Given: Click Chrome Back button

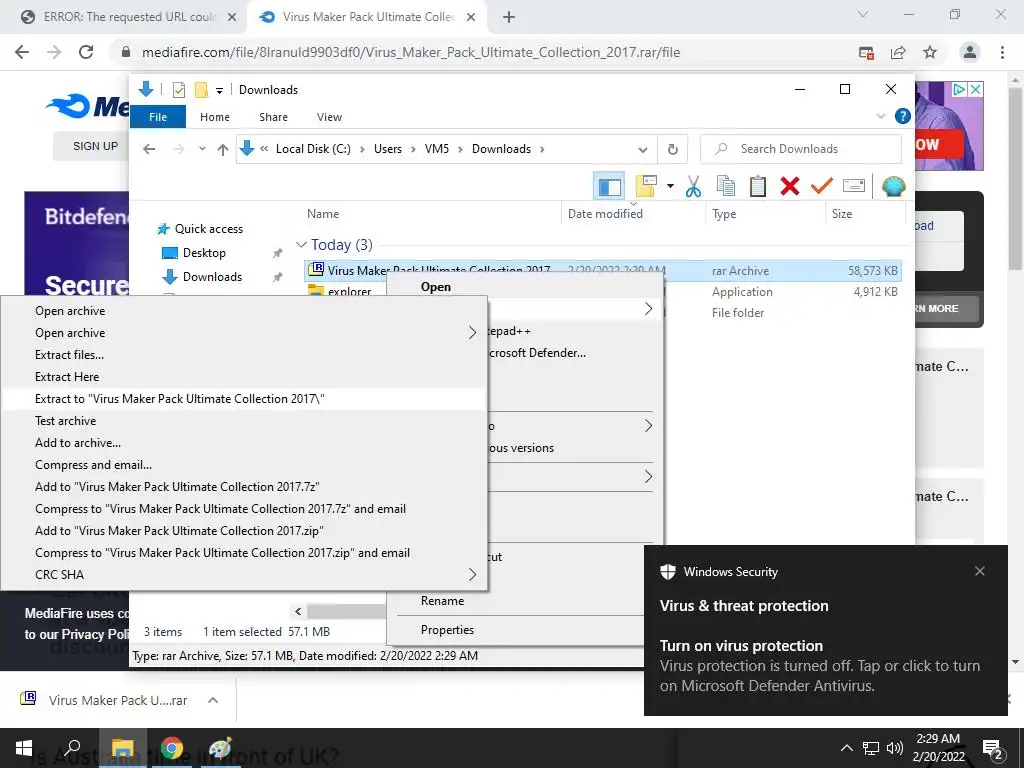Looking at the screenshot, I should tap(22, 52).
